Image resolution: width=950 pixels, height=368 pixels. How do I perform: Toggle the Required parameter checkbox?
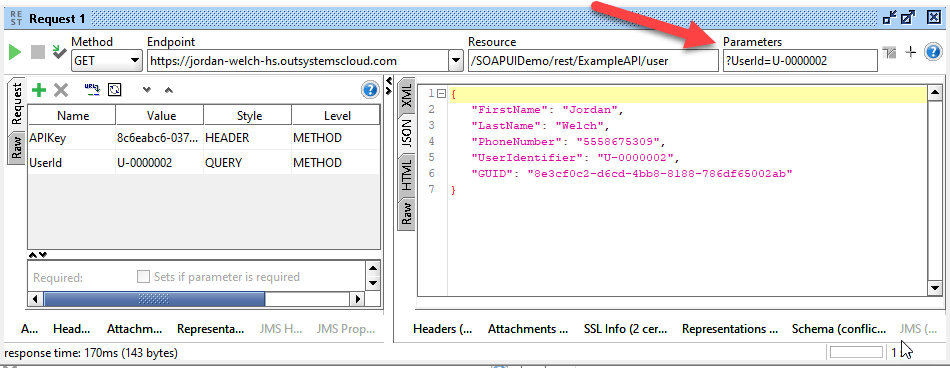[143, 277]
